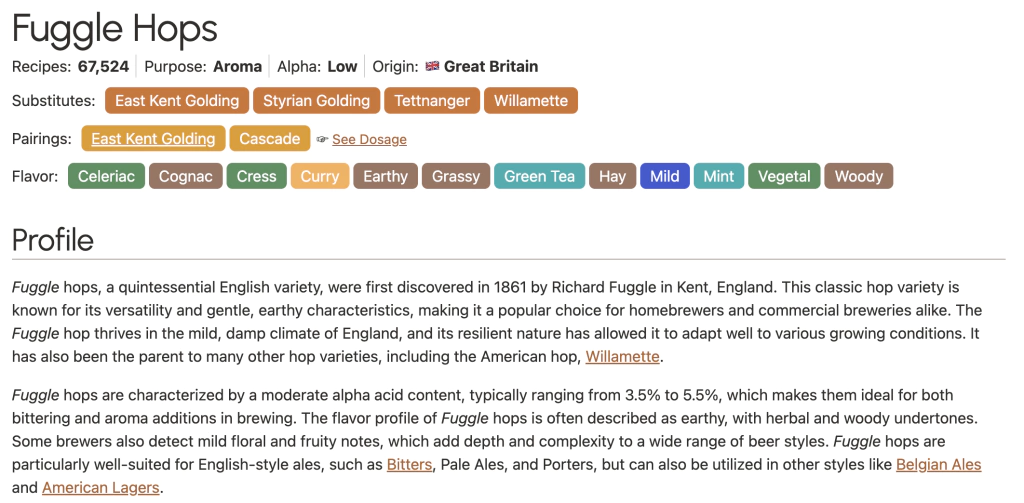This screenshot has height=503, width=1024.
Task: Select East Kent Golding substitute tag
Action: pos(177,101)
